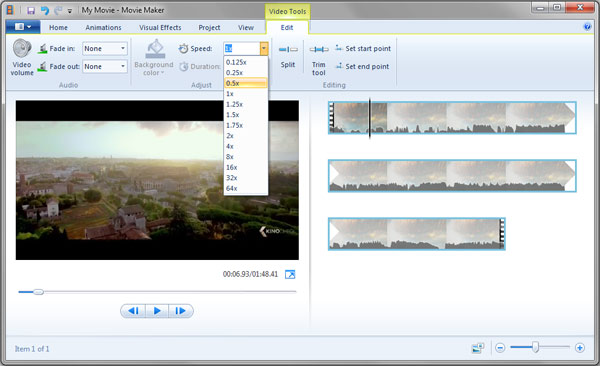Open the Quick Access Toolbar customize arrow
This screenshot has width=600, height=366.
pyautogui.click(x=70, y=11)
